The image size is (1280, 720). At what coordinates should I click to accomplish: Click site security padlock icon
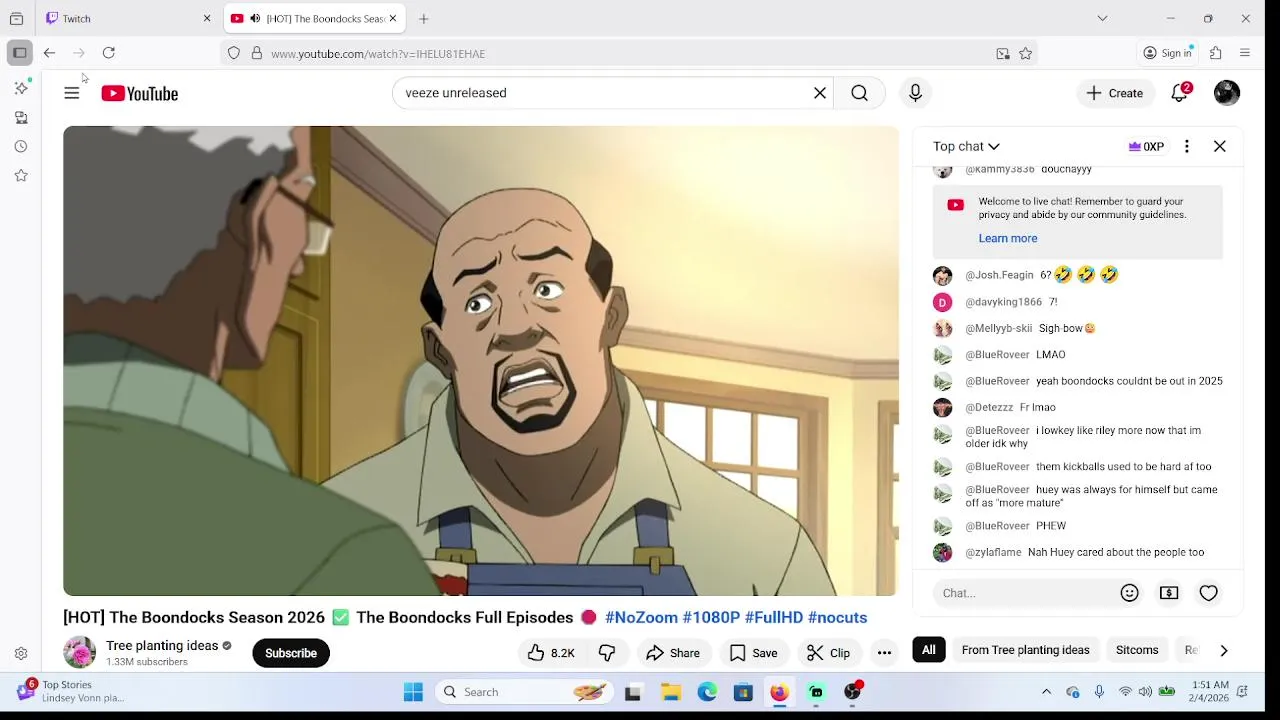256,53
